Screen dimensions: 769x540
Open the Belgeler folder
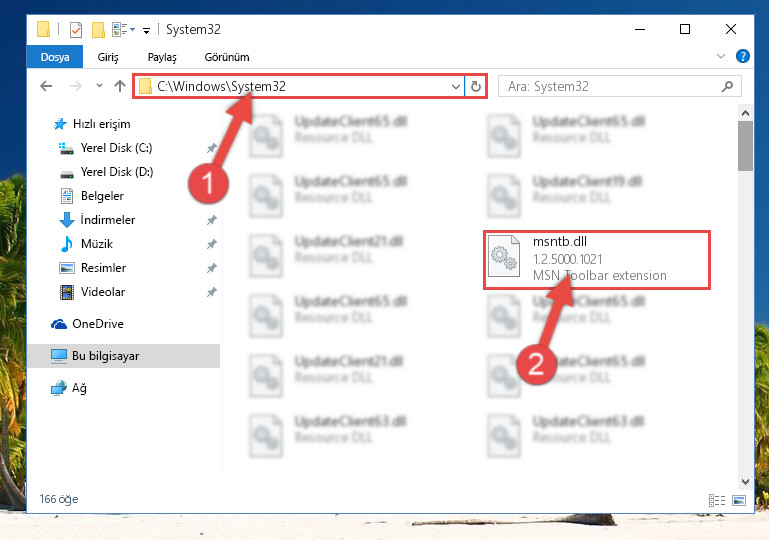point(102,196)
